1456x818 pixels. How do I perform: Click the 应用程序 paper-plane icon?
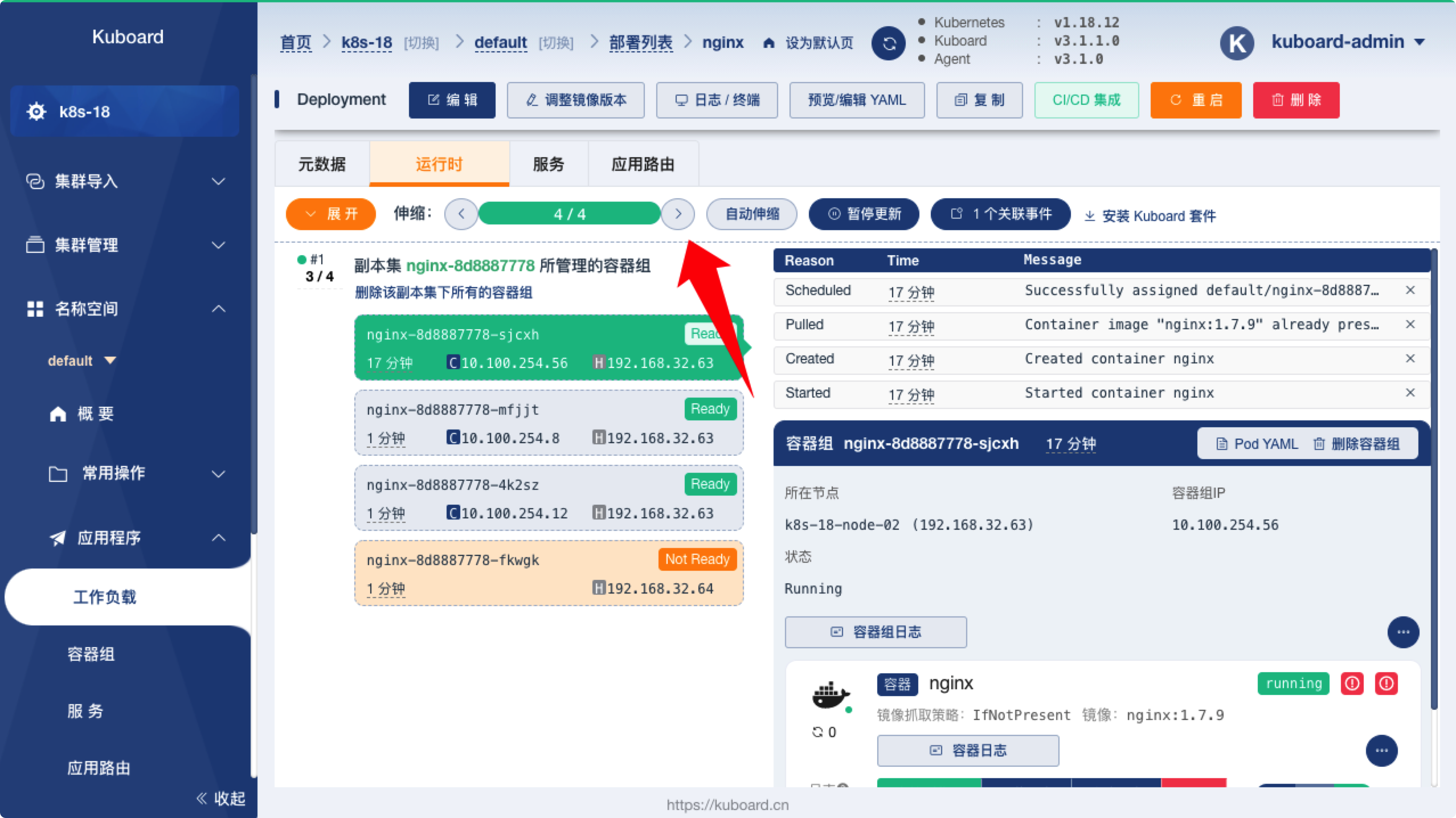point(58,538)
